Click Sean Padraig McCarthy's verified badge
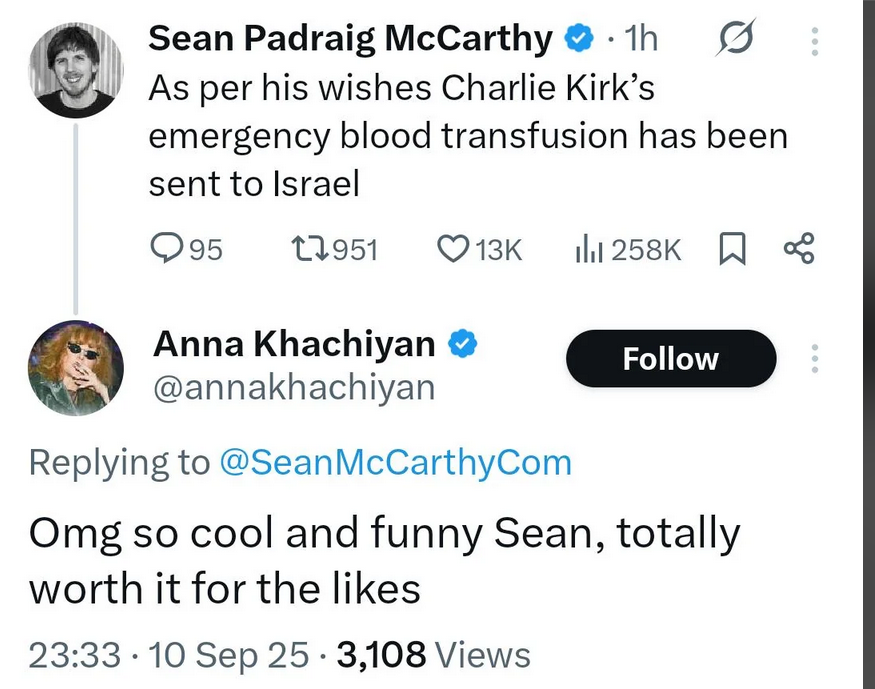 pos(580,38)
